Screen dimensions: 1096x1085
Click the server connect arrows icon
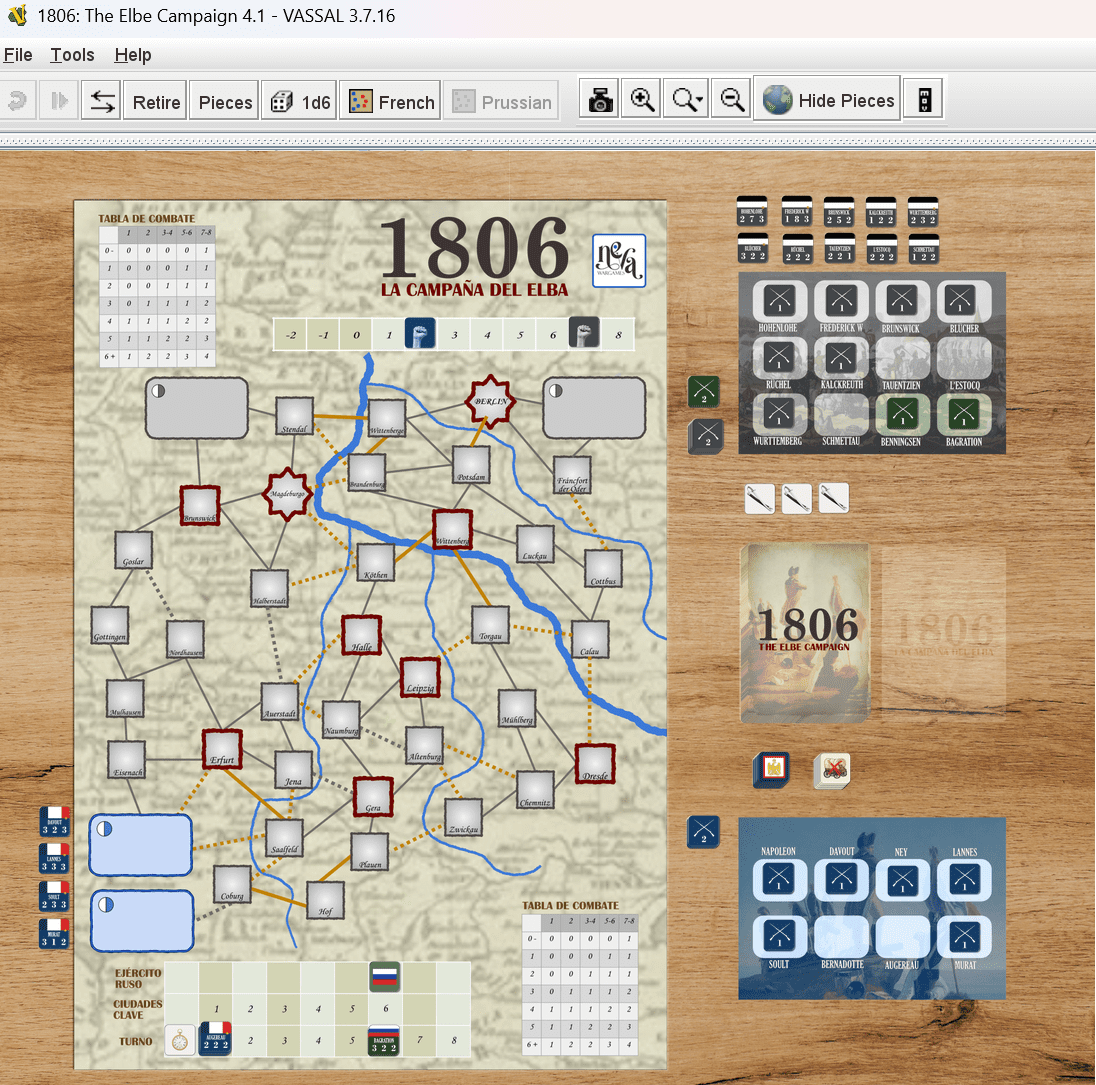click(x=101, y=102)
